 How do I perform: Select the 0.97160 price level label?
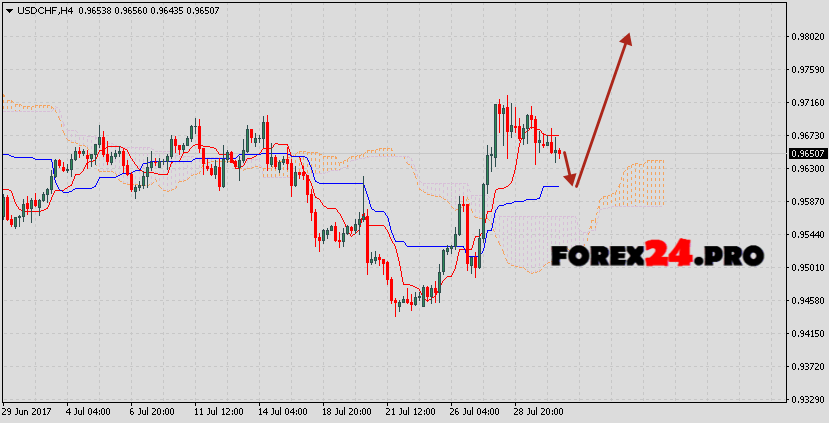[806, 103]
